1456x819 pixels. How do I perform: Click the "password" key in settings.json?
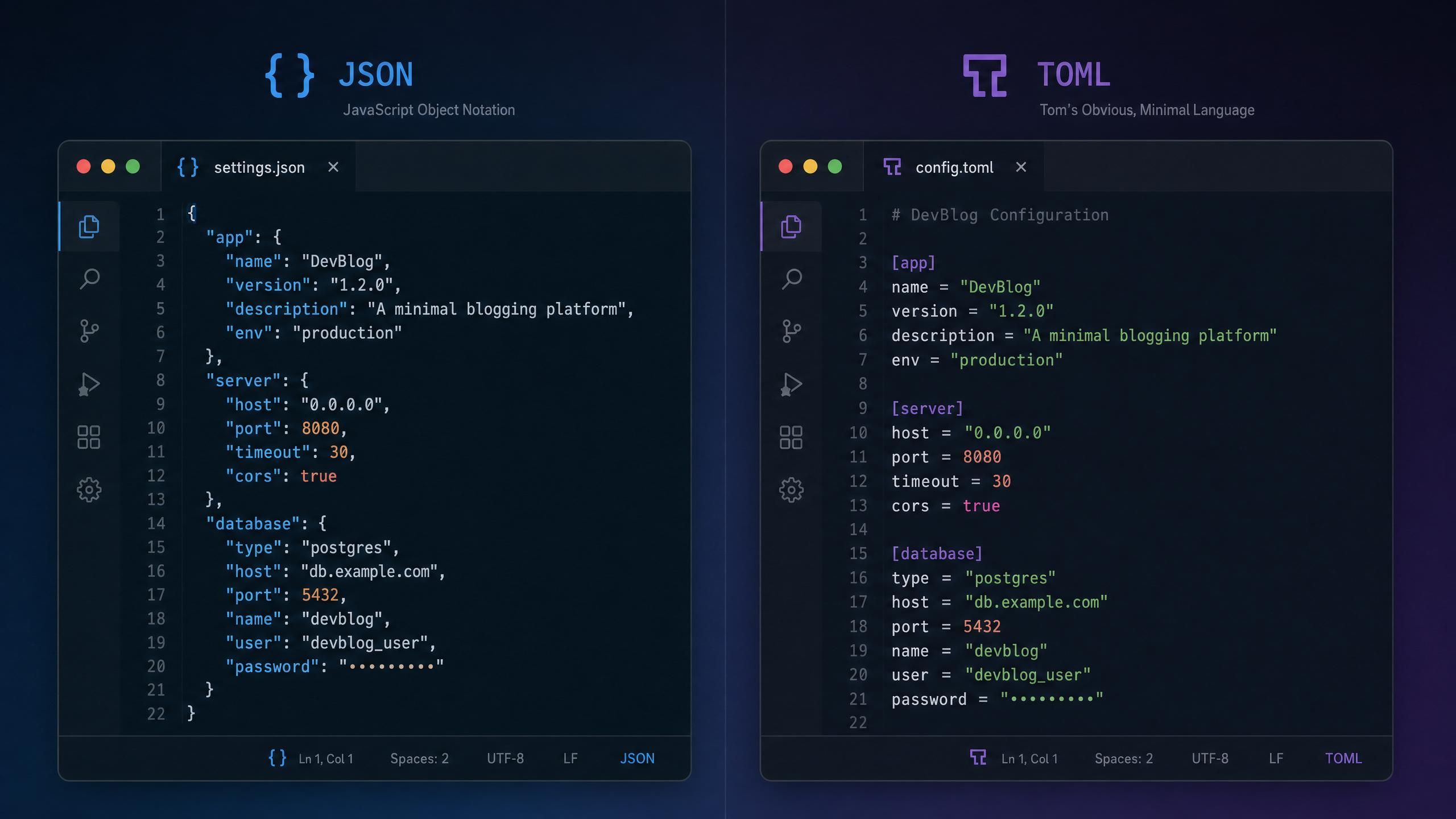pyautogui.click(x=272, y=667)
